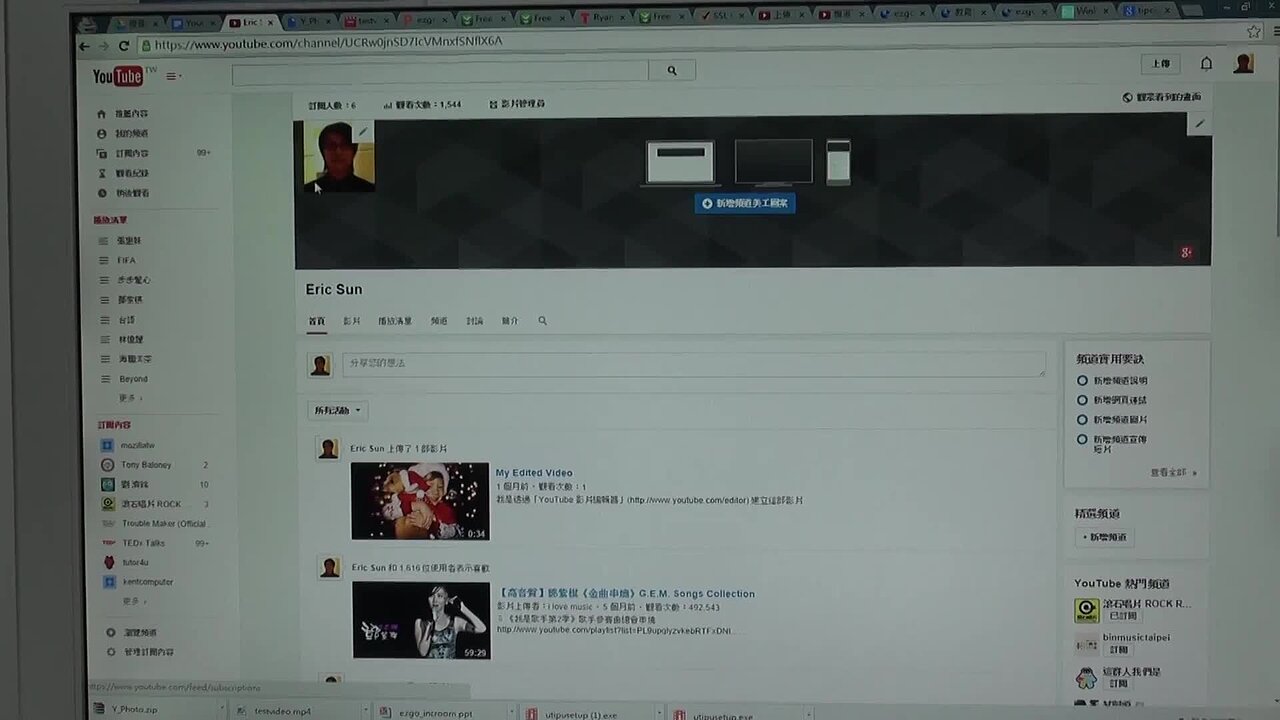This screenshot has width=1280, height=720.
Task: Click the G.E.M. Songs Collection title link
Action: pos(626,594)
